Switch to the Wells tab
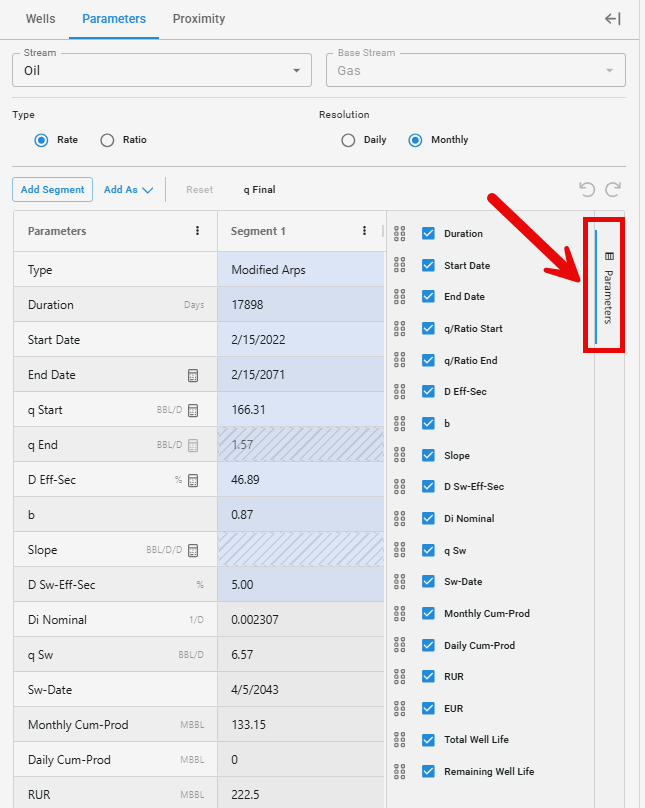Screen dimensions: 645x808 coord(40,19)
